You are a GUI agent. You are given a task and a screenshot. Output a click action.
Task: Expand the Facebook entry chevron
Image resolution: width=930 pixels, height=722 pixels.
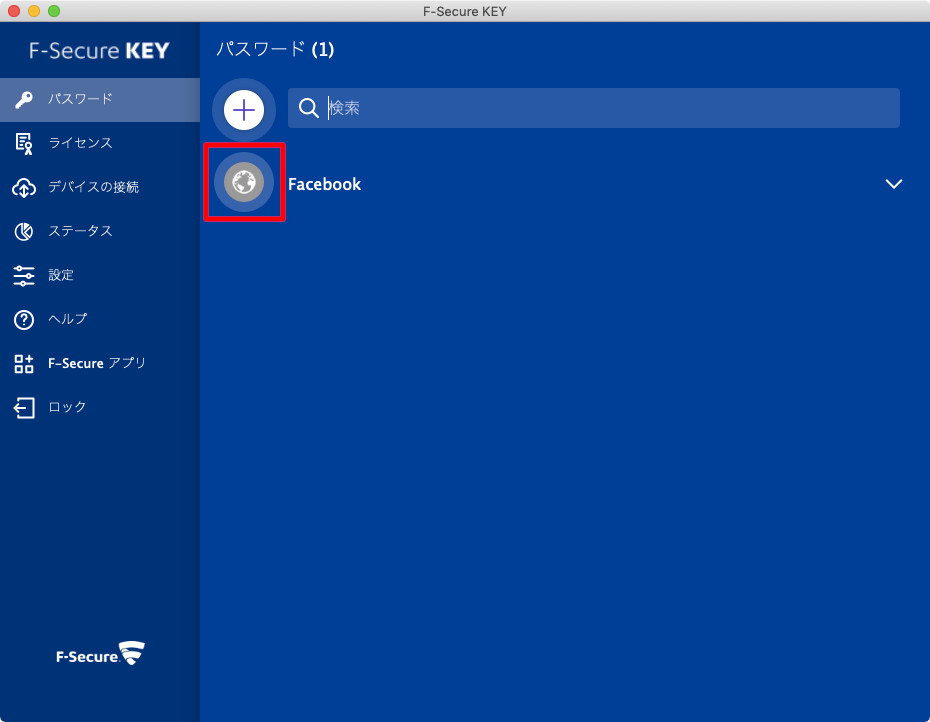coord(894,184)
